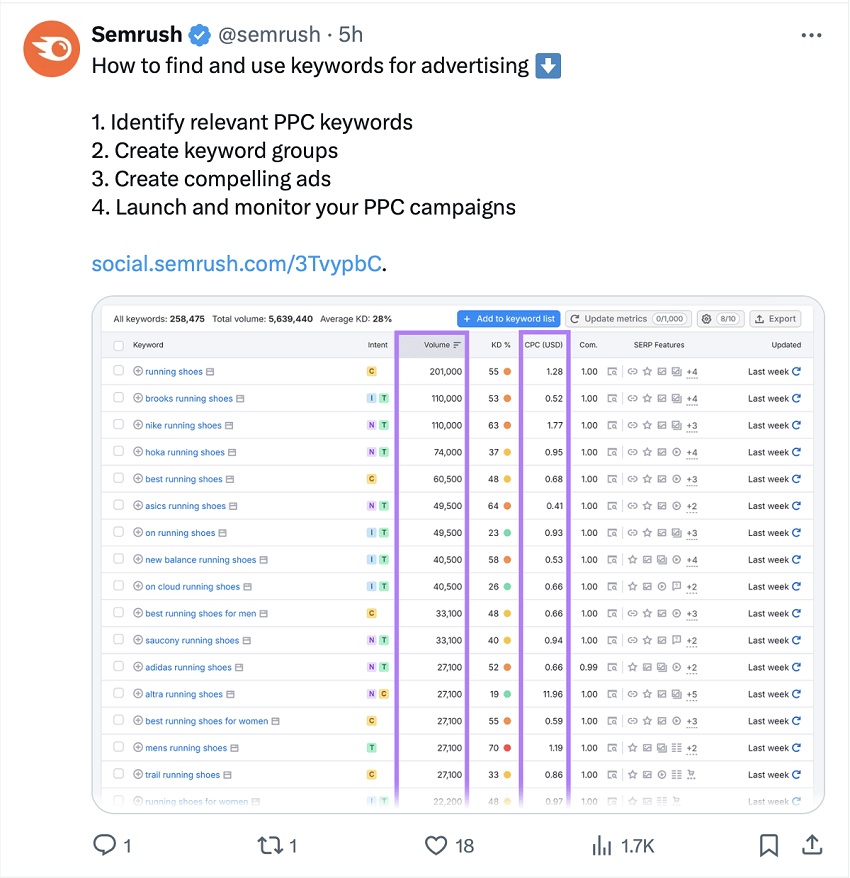Image resolution: width=850 pixels, height=878 pixels.
Task: Click the retweet icon
Action: pos(271,845)
